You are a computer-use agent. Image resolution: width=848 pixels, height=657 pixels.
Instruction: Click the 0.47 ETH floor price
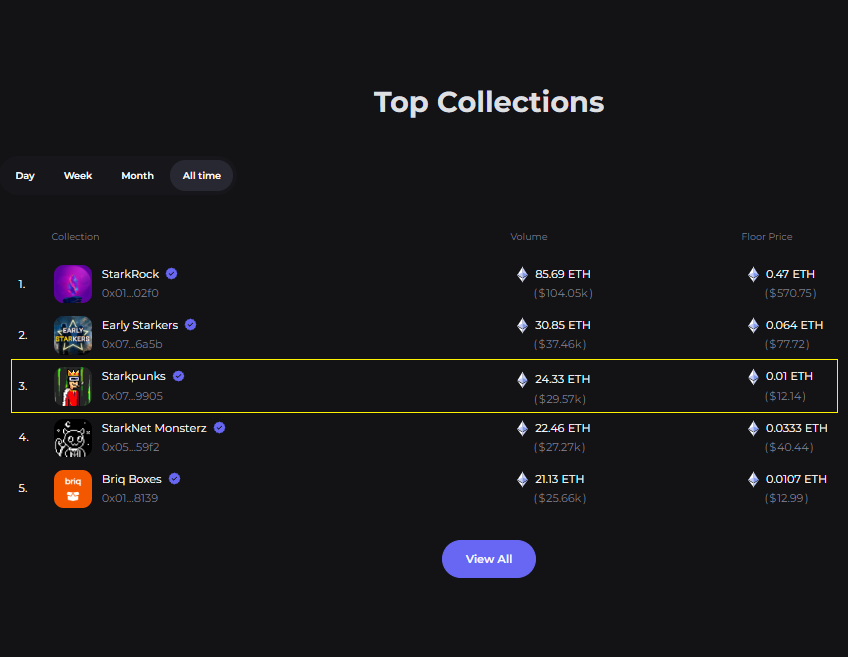coord(790,274)
